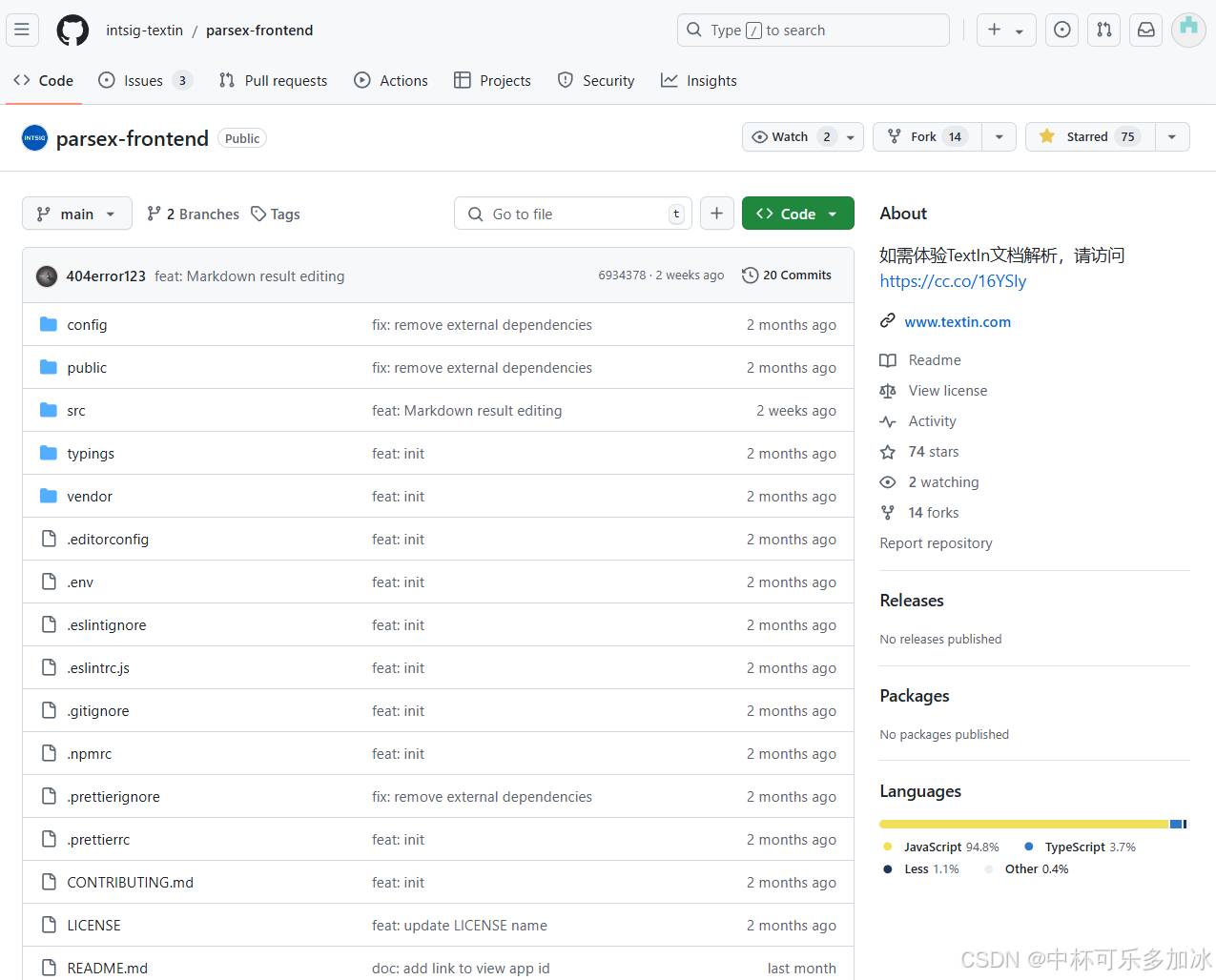The width and height of the screenshot is (1216, 980).
Task: Open pull requests icon in header
Action: click(x=1104, y=30)
